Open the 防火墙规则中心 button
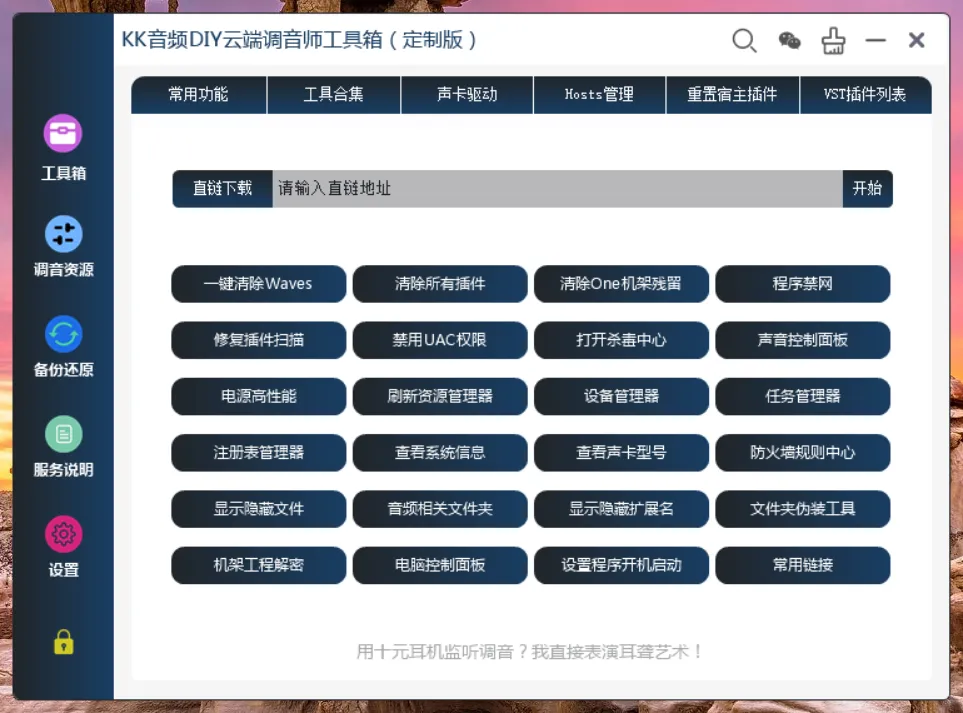The width and height of the screenshot is (963, 713). [x=803, y=453]
